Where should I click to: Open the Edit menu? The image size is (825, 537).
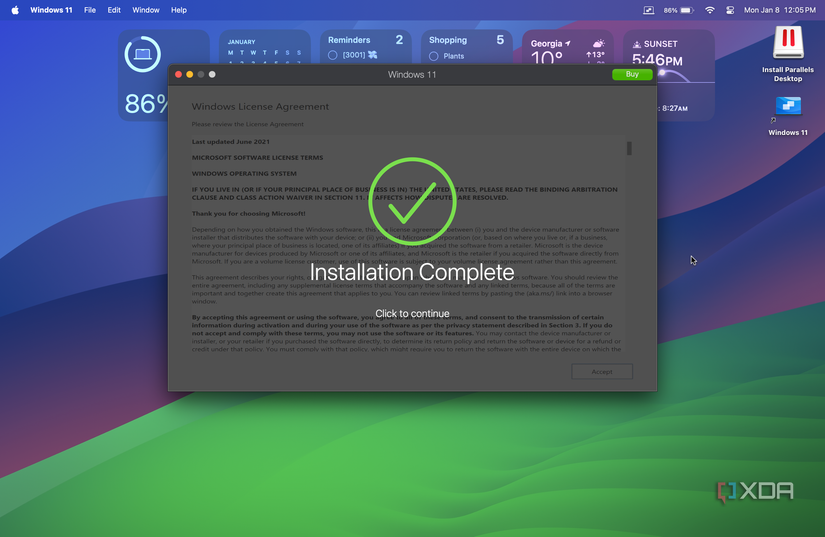114,10
